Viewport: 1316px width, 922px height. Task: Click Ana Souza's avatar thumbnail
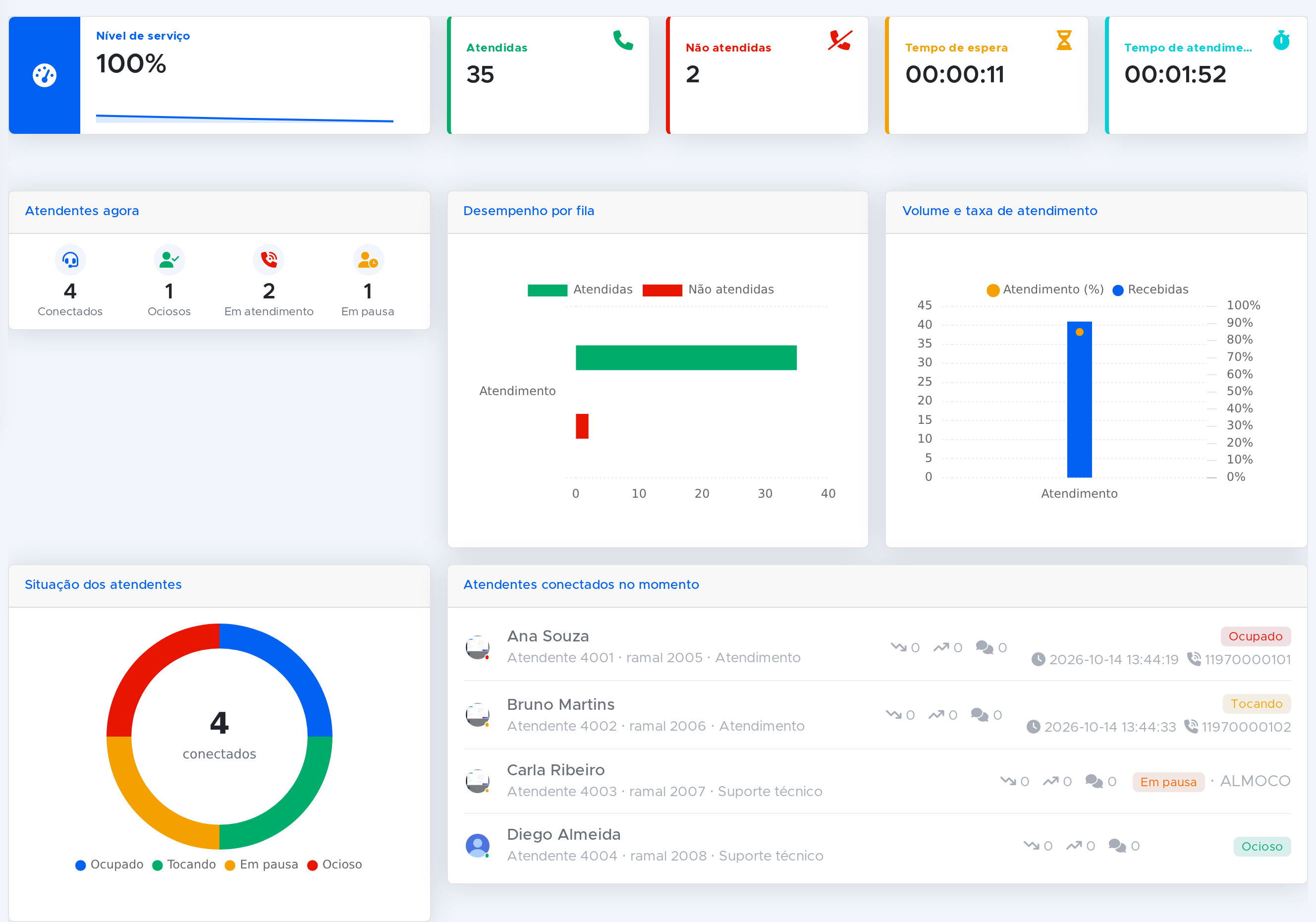(x=478, y=647)
